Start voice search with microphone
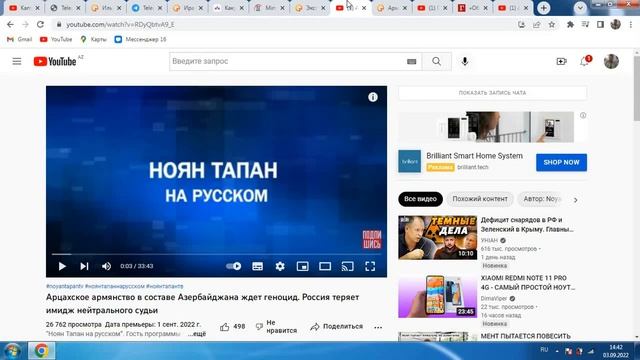Viewport: 640px width, 360px height. pos(464,62)
